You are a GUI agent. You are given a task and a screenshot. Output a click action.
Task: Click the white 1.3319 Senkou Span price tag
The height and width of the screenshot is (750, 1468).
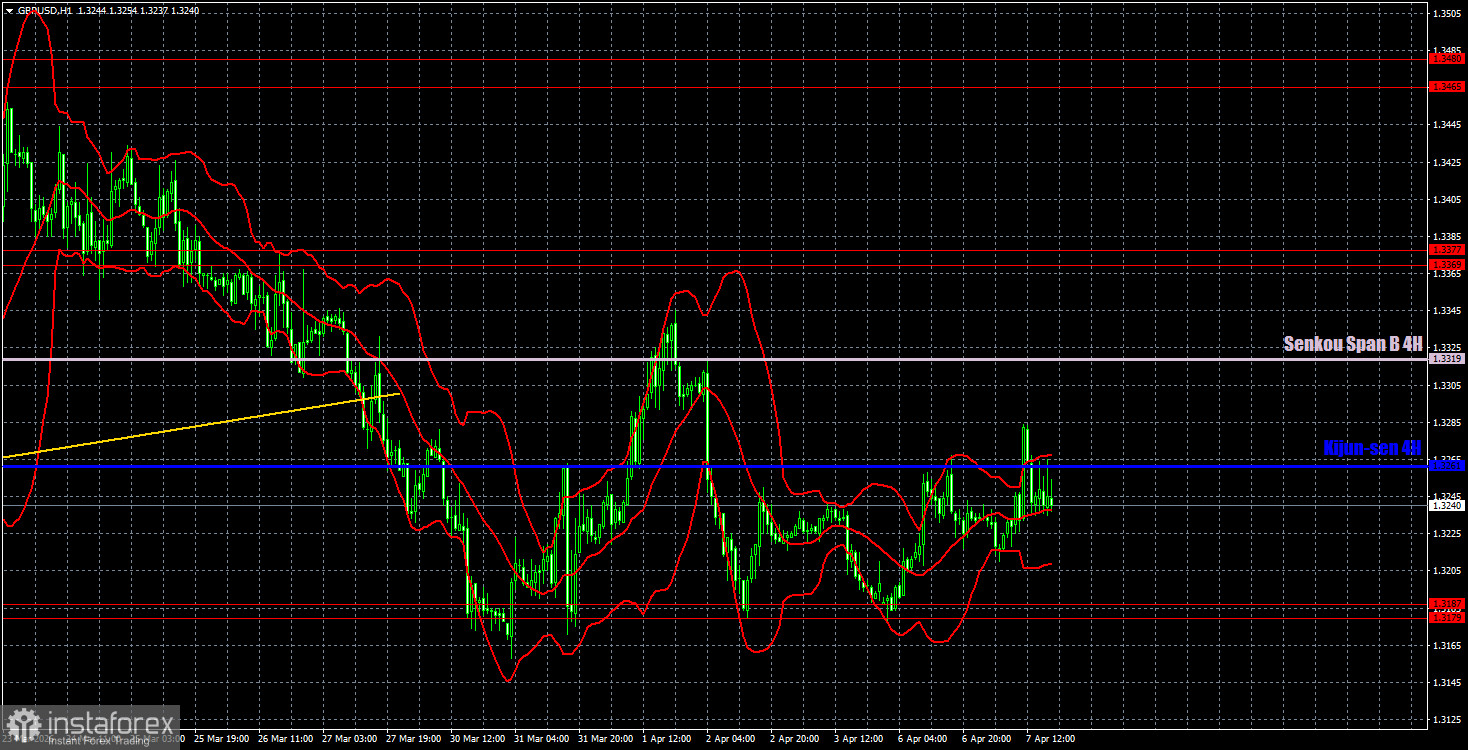[x=1447, y=357]
